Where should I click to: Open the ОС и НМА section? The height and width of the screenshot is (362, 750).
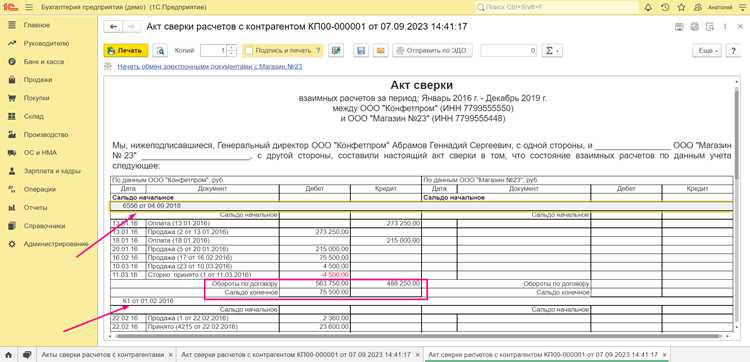tap(40, 153)
